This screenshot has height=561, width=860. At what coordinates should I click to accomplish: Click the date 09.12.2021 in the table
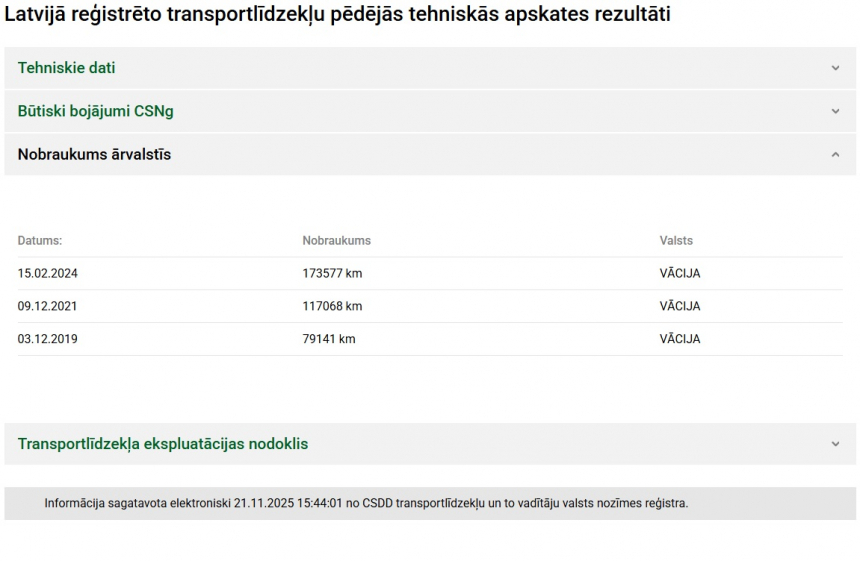pyautogui.click(x=47, y=306)
